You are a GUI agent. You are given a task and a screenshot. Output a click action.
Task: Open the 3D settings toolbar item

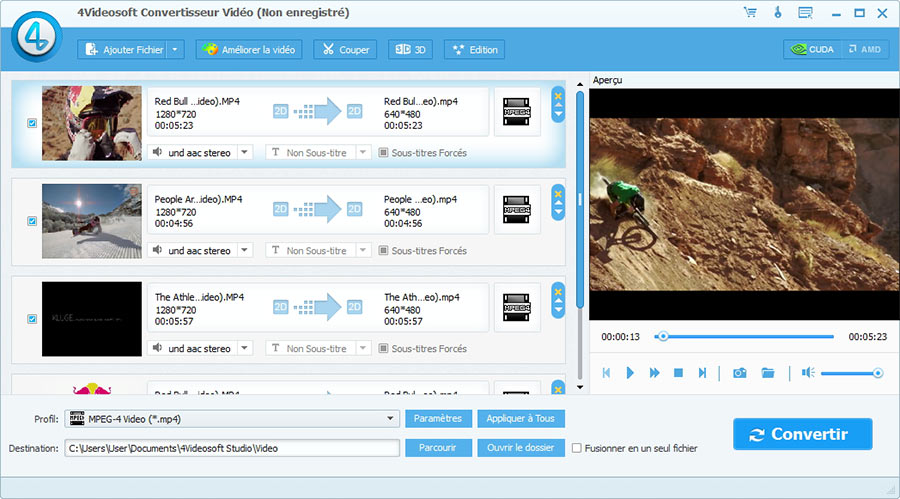[411, 49]
